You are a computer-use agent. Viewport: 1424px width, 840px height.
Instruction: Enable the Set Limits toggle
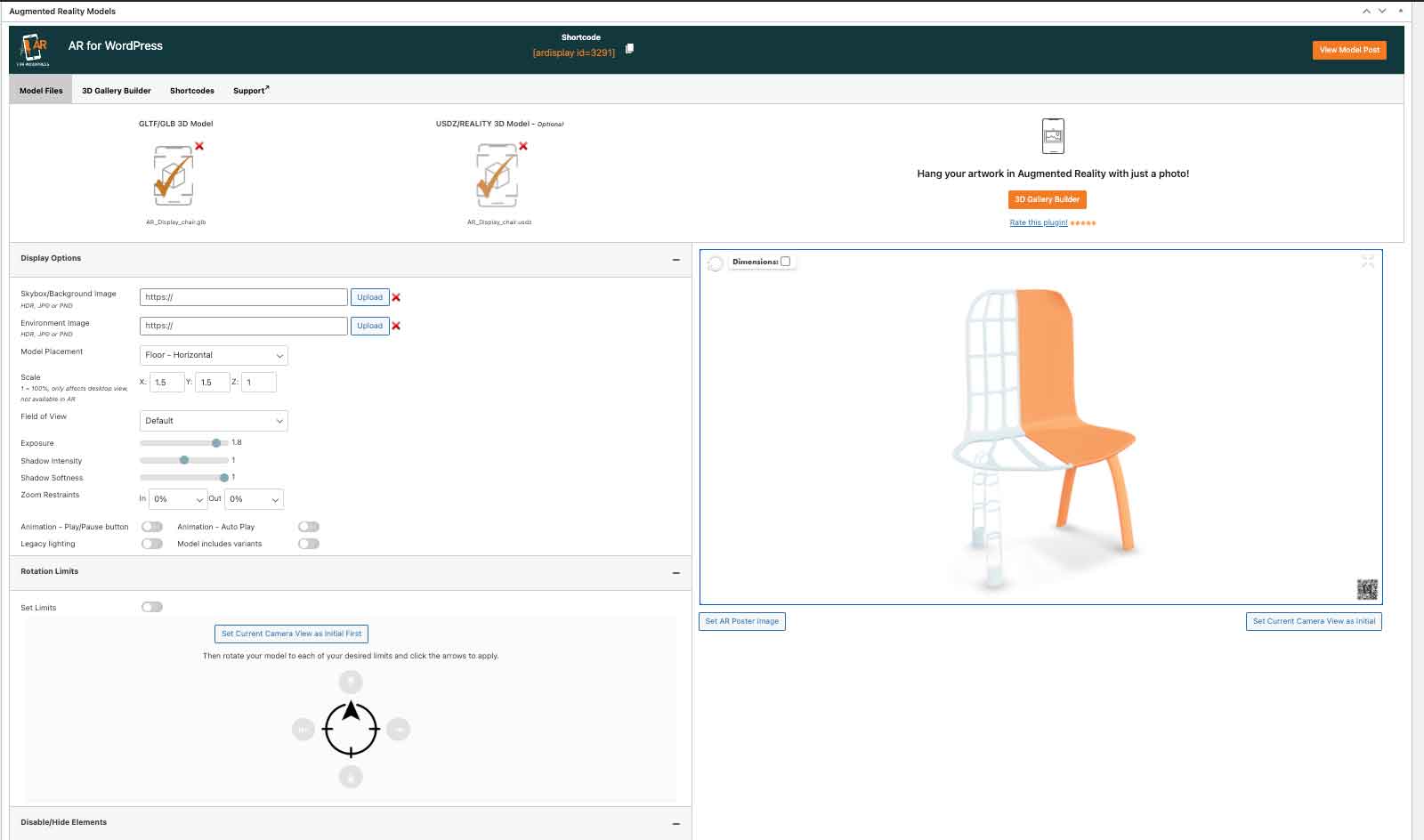[152, 607]
